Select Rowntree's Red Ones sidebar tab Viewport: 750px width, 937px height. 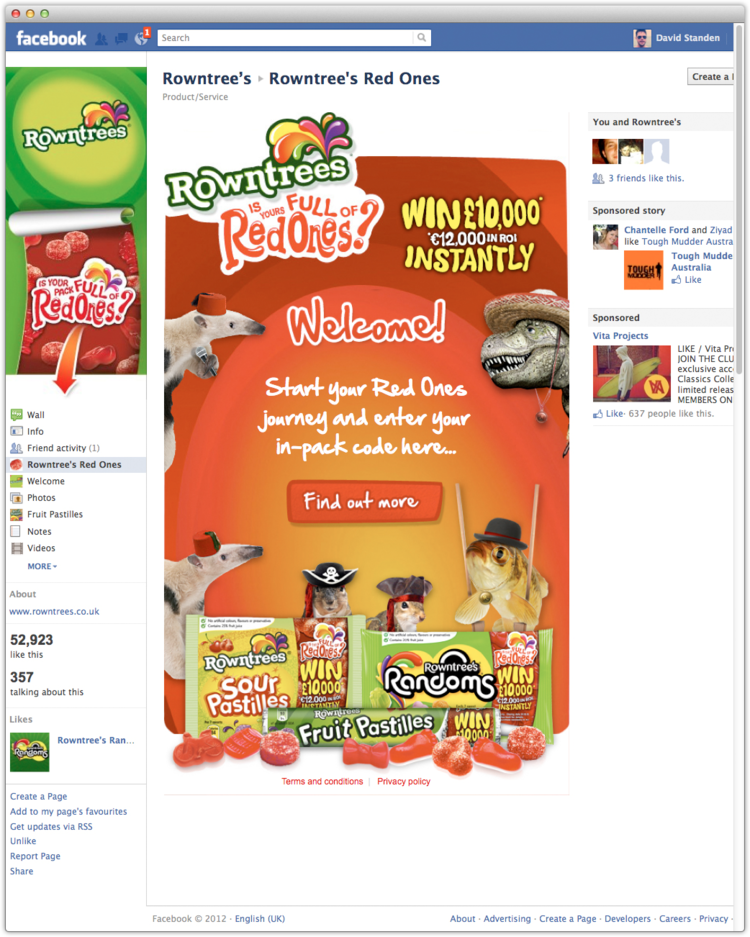tap(76, 464)
